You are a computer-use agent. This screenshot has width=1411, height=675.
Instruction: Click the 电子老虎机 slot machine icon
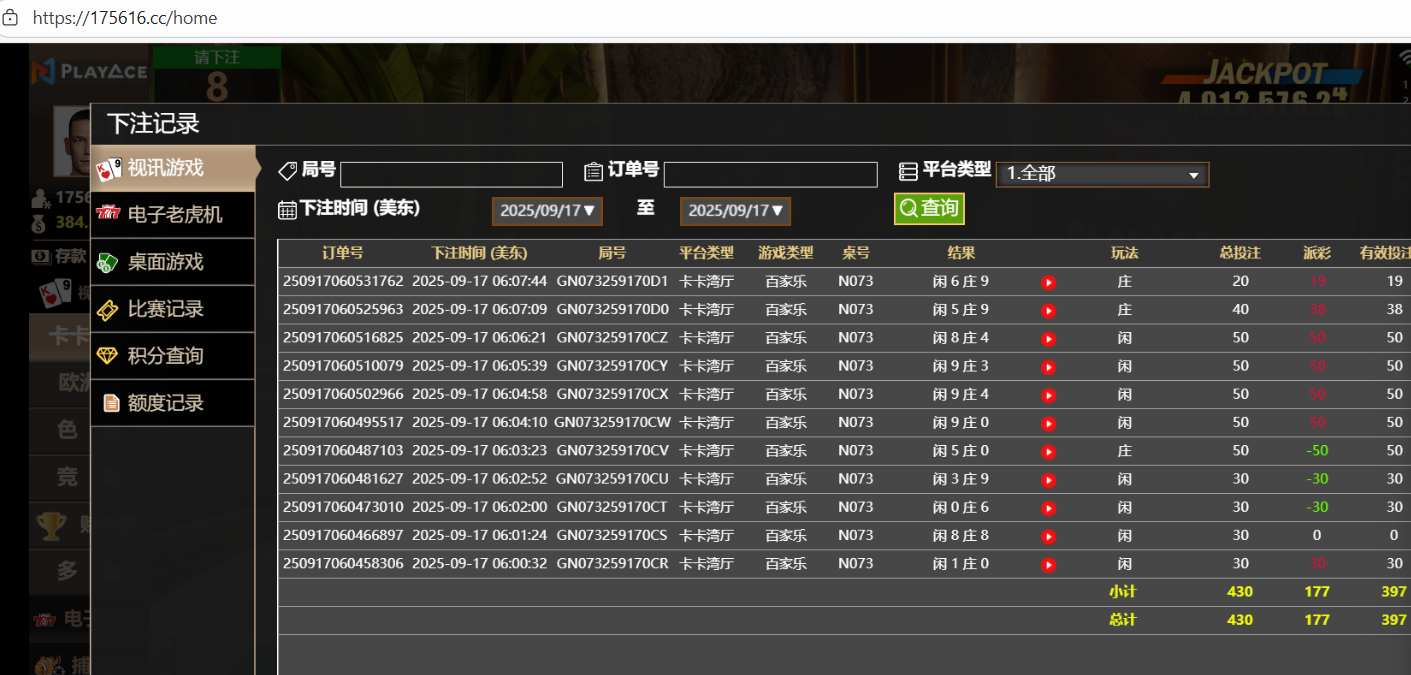[x=108, y=215]
